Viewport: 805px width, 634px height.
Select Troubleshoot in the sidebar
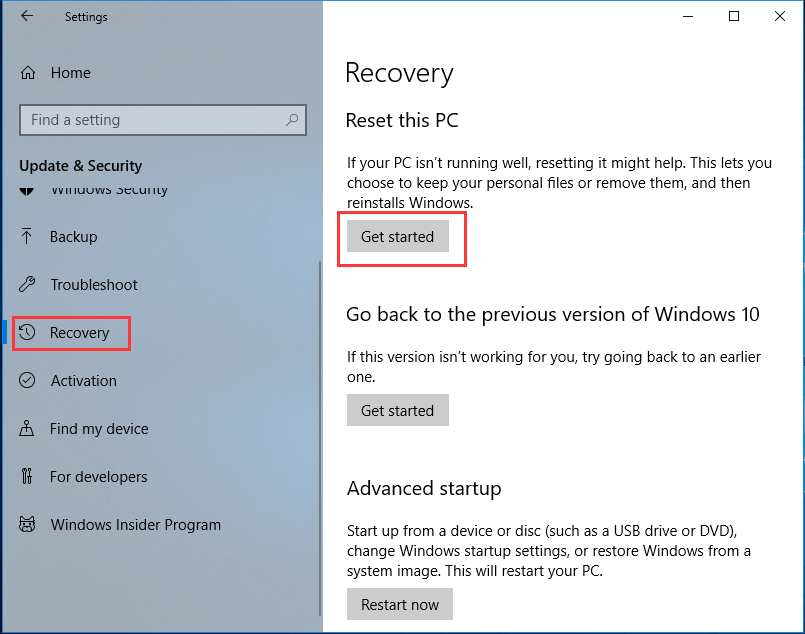pos(94,285)
